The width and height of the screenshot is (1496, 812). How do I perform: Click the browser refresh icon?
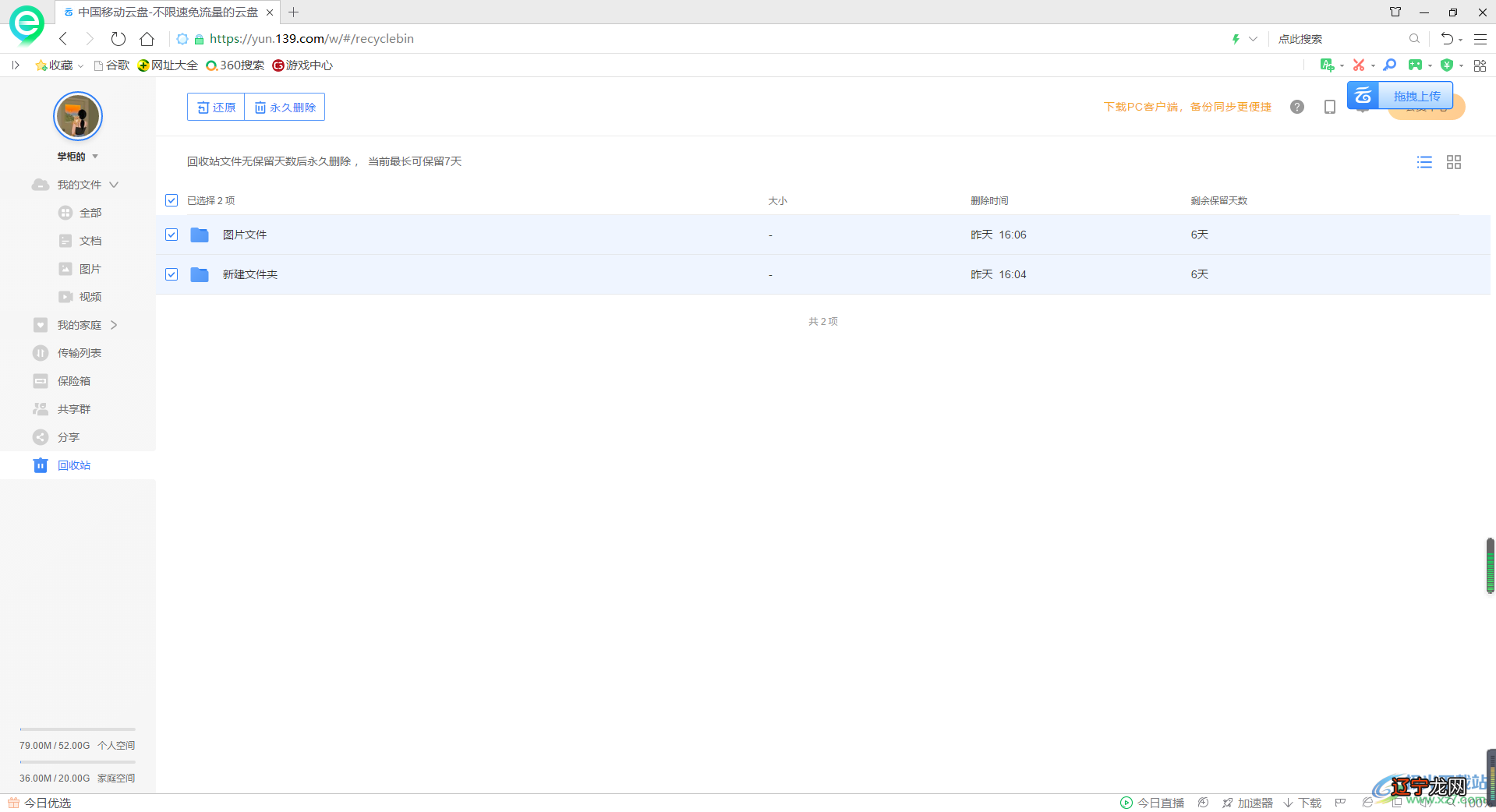(118, 39)
